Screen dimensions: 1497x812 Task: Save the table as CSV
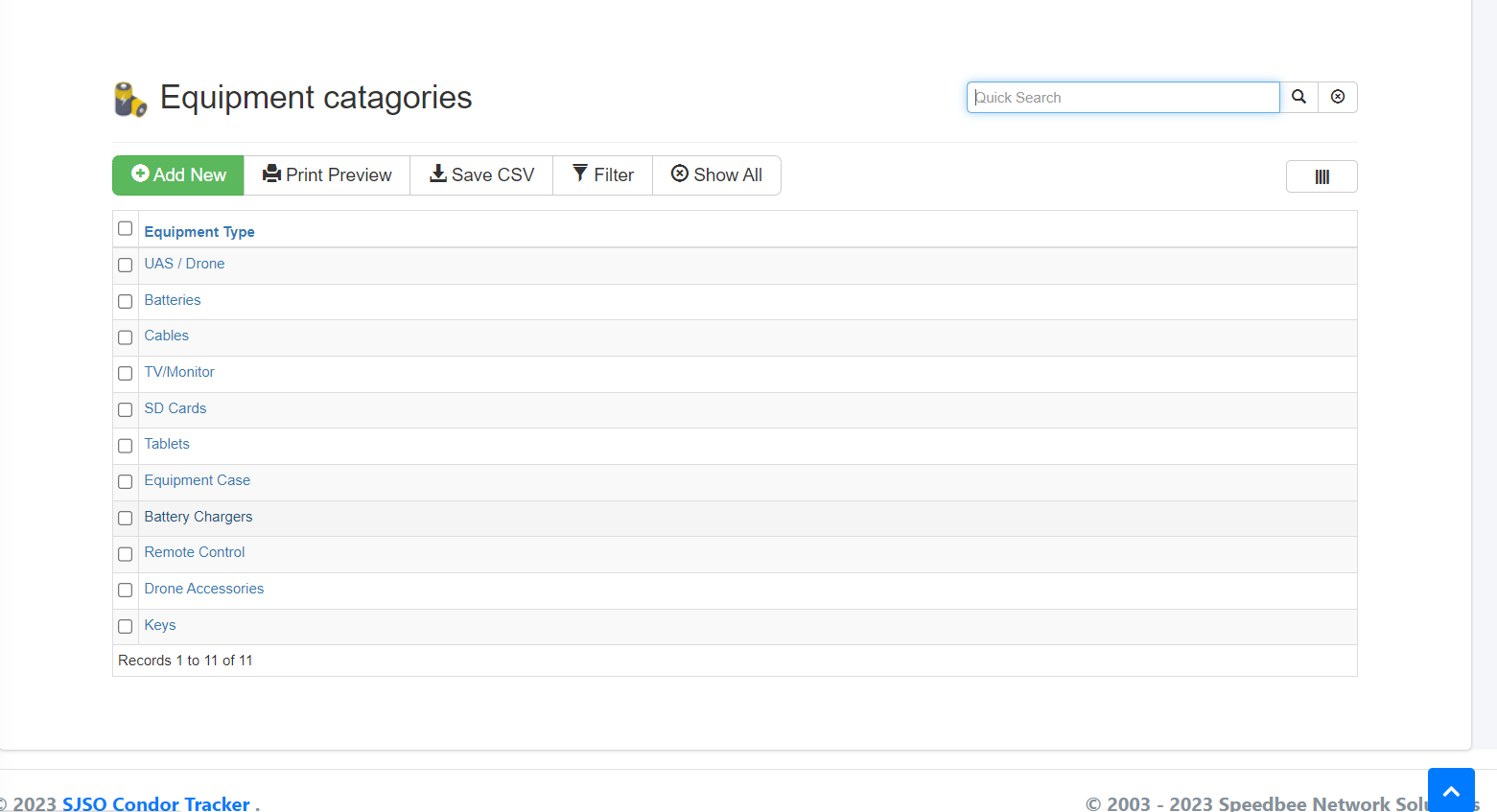(481, 175)
